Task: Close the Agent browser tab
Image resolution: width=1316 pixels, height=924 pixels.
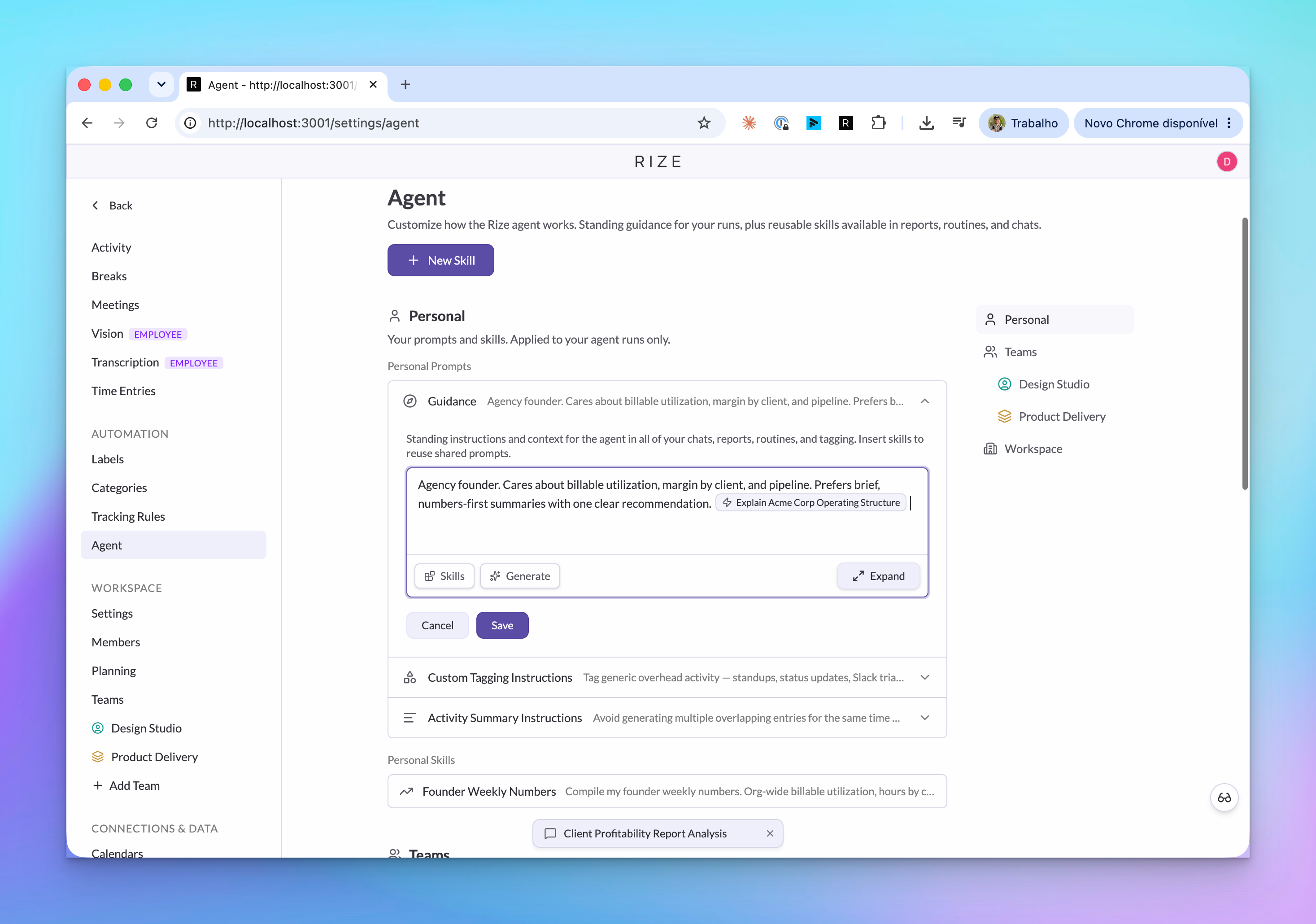Action: tap(373, 84)
